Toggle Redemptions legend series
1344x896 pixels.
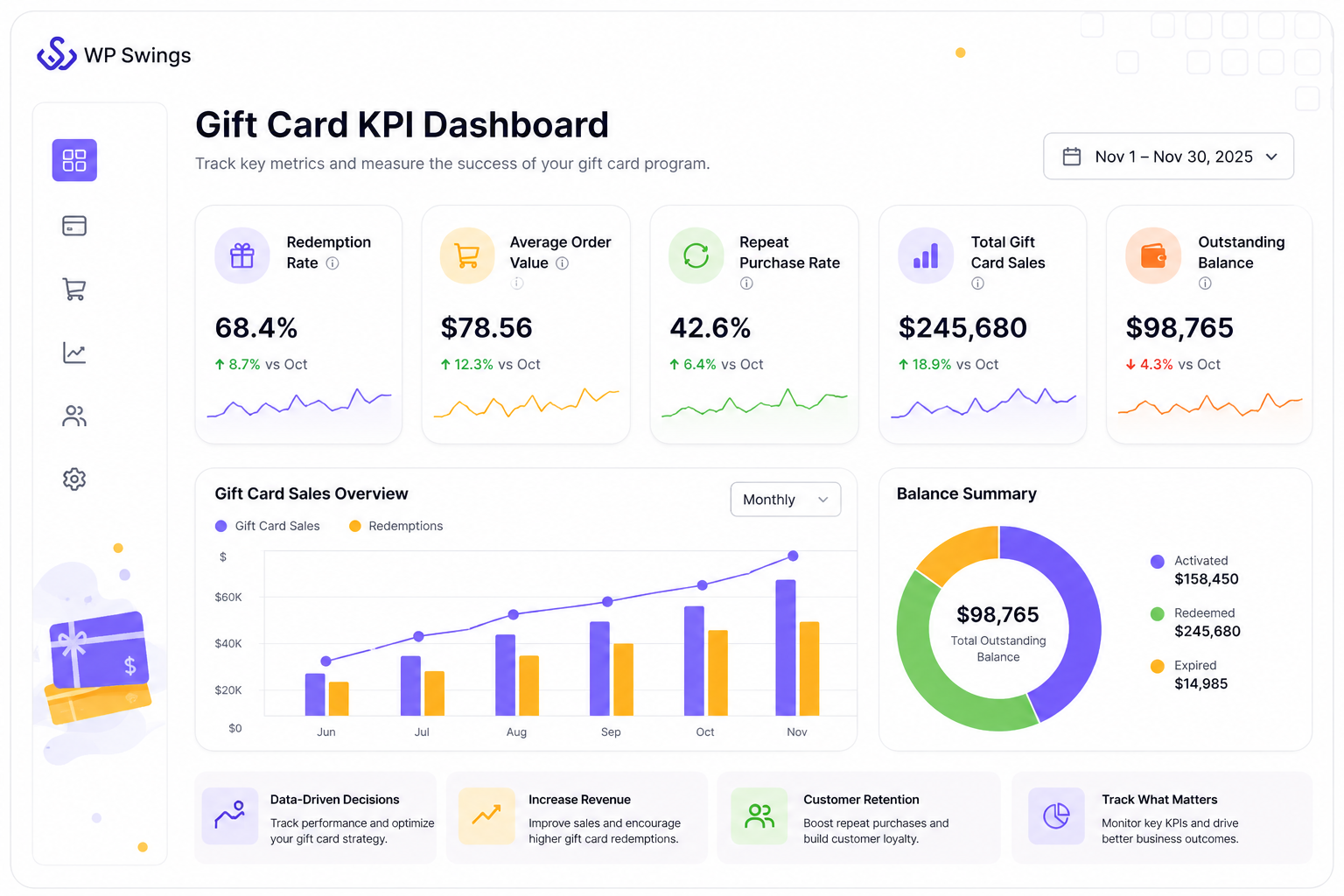(396, 526)
